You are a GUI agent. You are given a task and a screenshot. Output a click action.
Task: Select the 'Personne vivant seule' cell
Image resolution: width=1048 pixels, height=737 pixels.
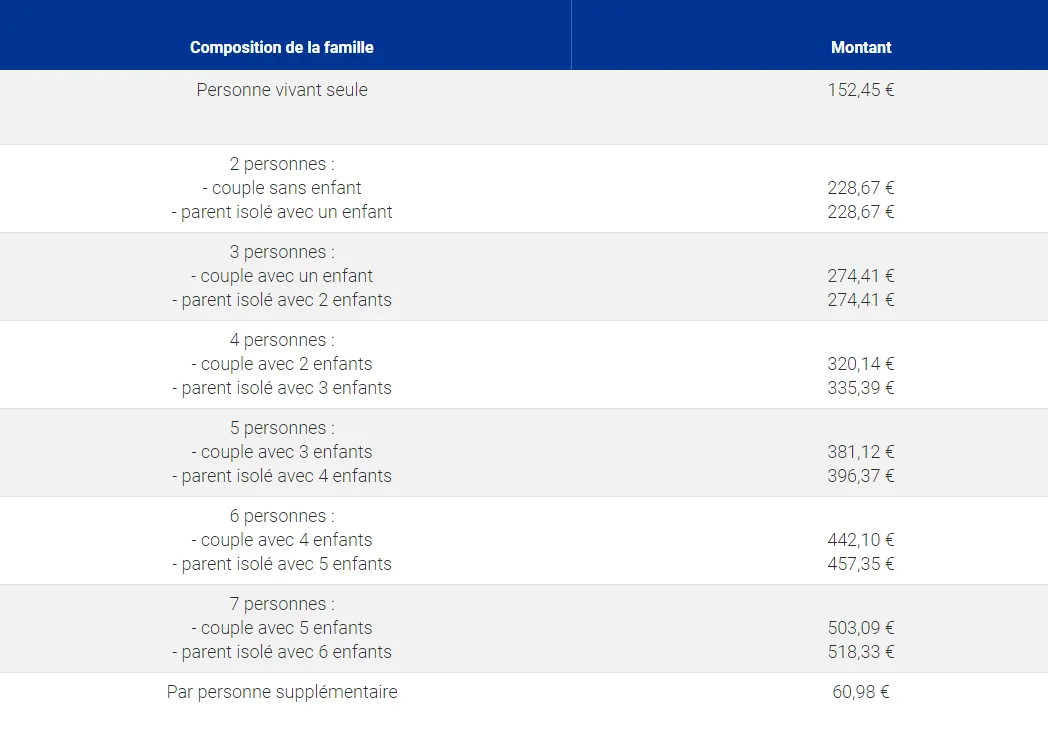[282, 90]
